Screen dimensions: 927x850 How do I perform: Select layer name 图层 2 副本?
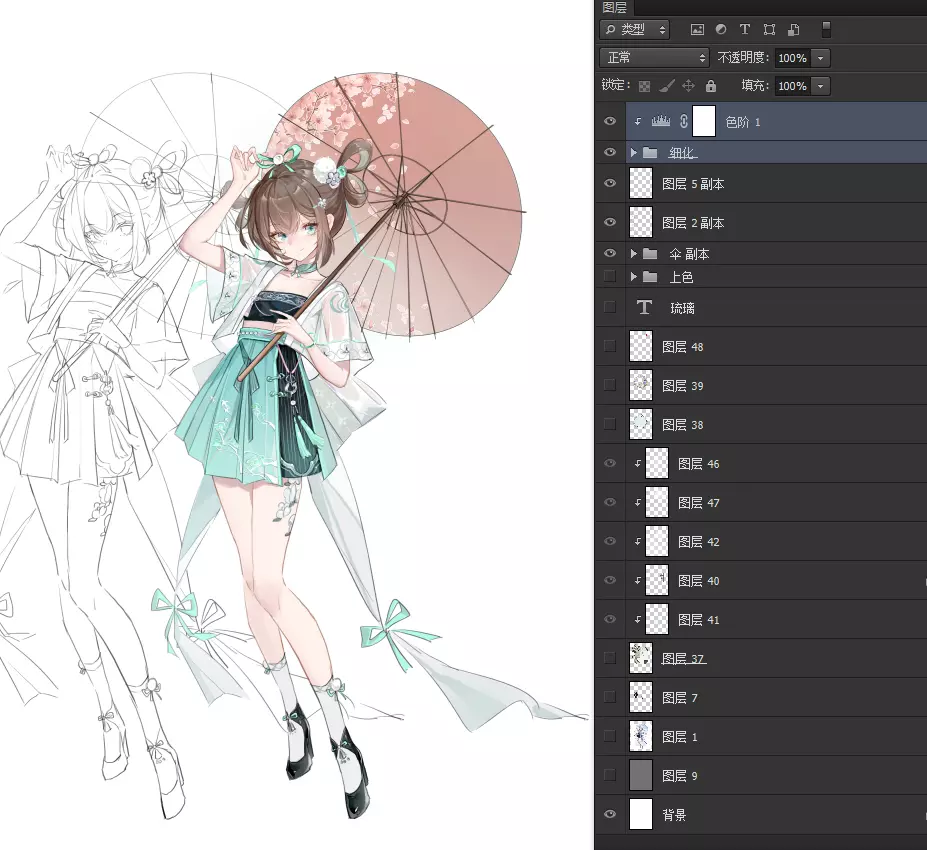click(x=693, y=223)
